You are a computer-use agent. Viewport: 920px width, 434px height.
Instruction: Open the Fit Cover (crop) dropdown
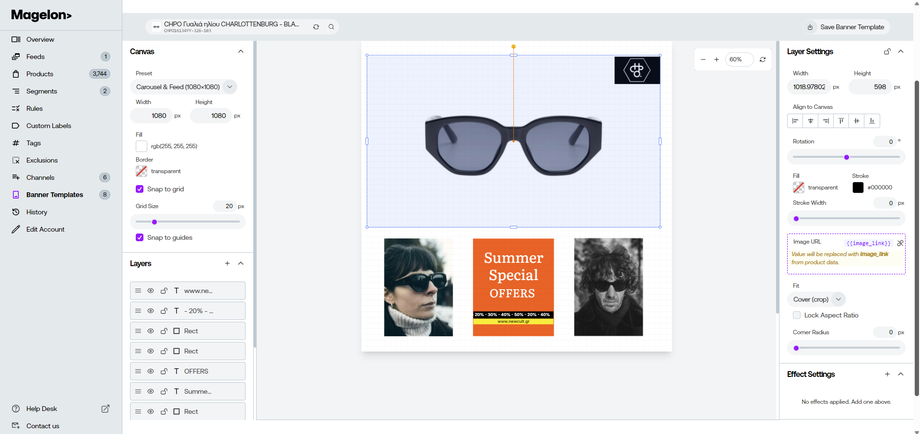pyautogui.click(x=816, y=299)
